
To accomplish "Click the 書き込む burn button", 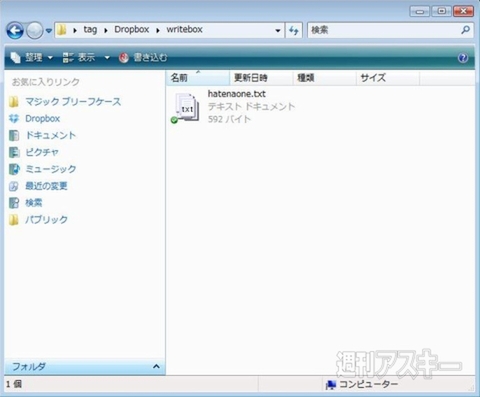I will tap(143, 58).
